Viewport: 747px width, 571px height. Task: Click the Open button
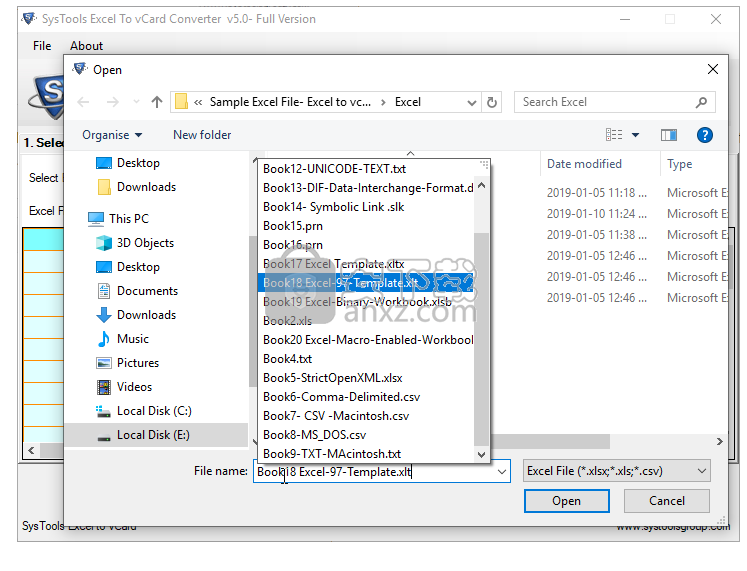point(566,501)
